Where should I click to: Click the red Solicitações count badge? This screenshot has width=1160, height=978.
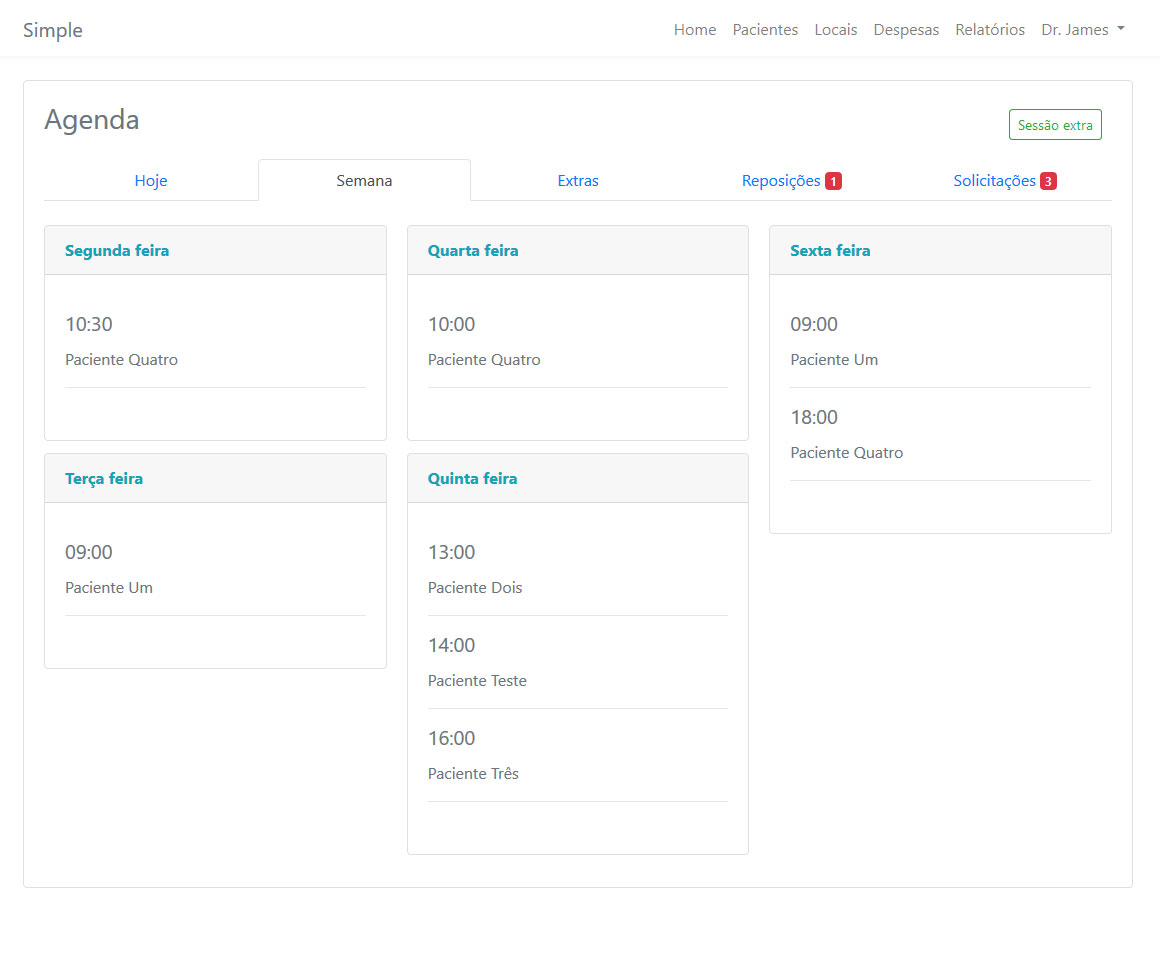(1048, 181)
